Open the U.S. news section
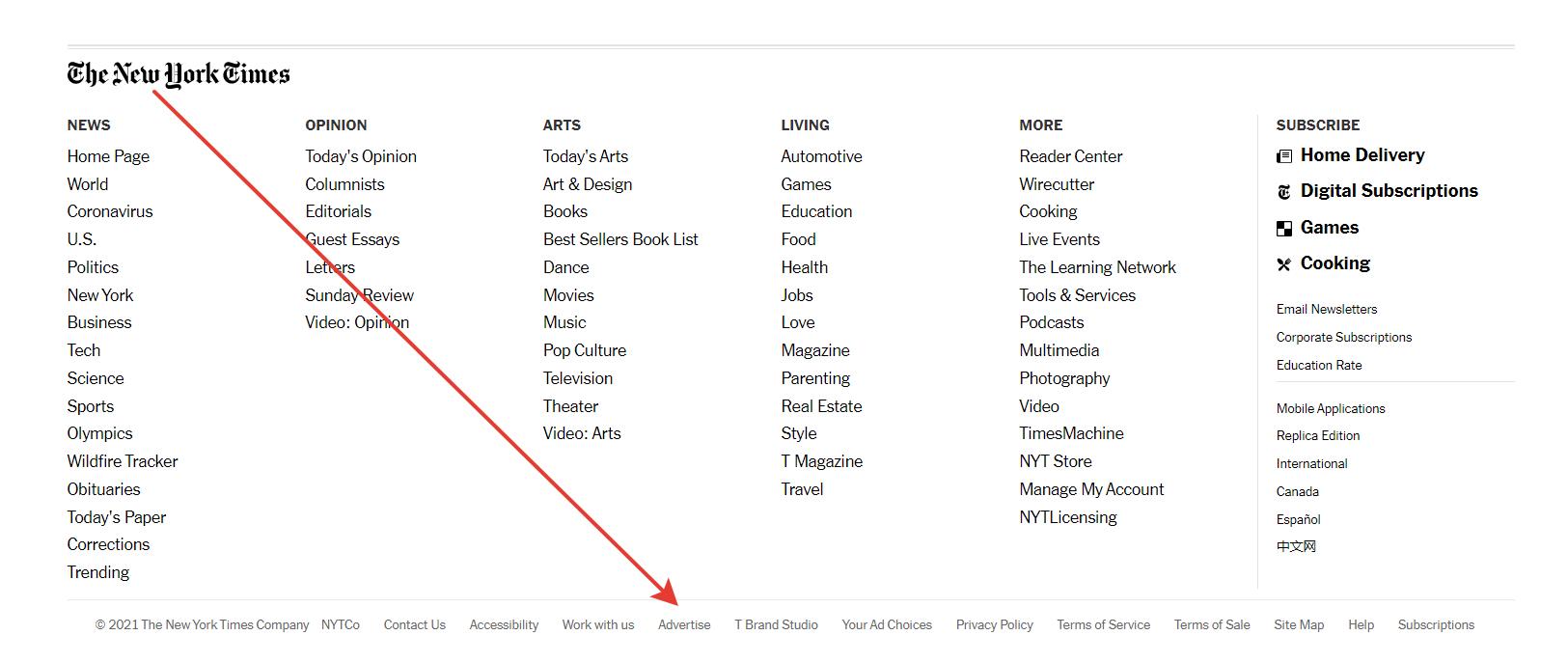 click(82, 239)
